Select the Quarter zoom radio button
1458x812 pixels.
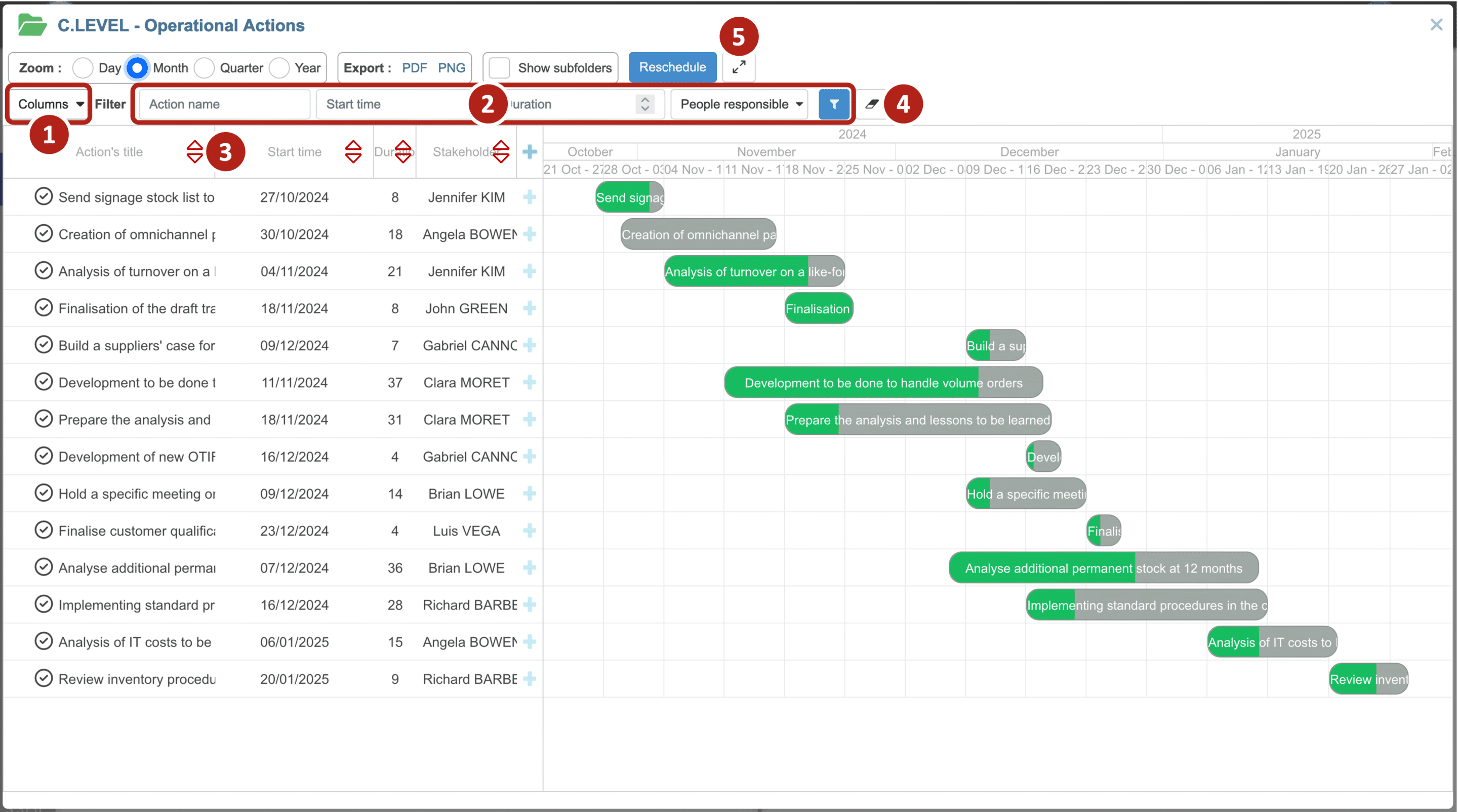click(205, 68)
